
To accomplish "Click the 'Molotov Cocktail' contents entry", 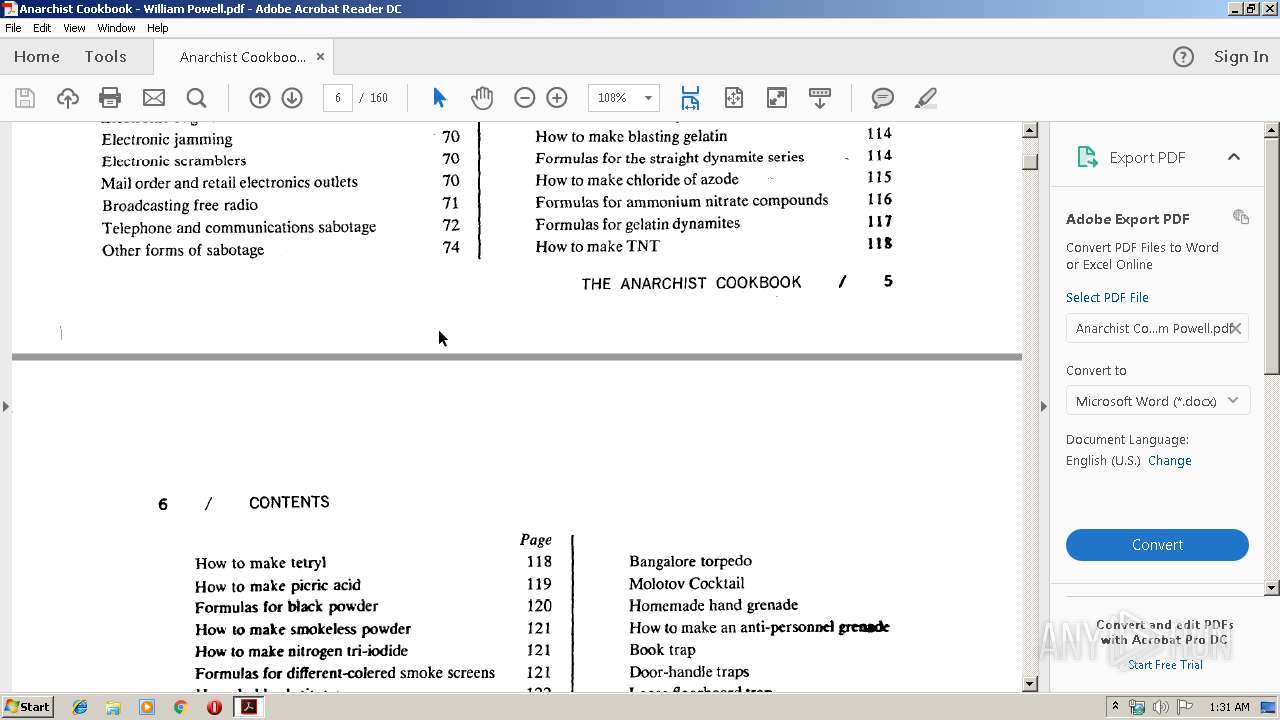I will [x=687, y=583].
